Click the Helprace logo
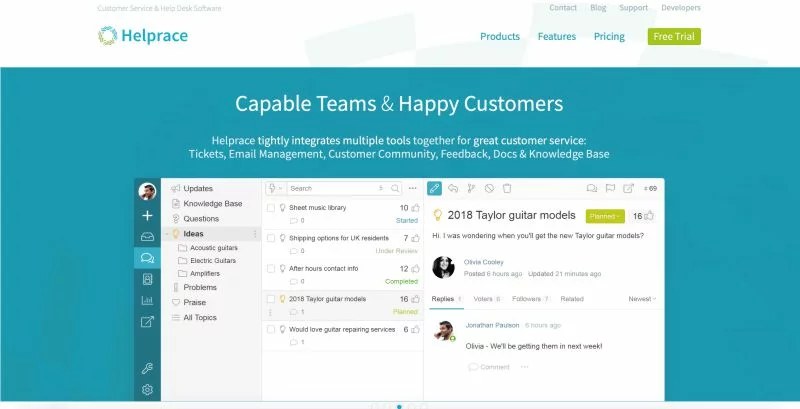The width and height of the screenshot is (800, 409). pos(143,36)
